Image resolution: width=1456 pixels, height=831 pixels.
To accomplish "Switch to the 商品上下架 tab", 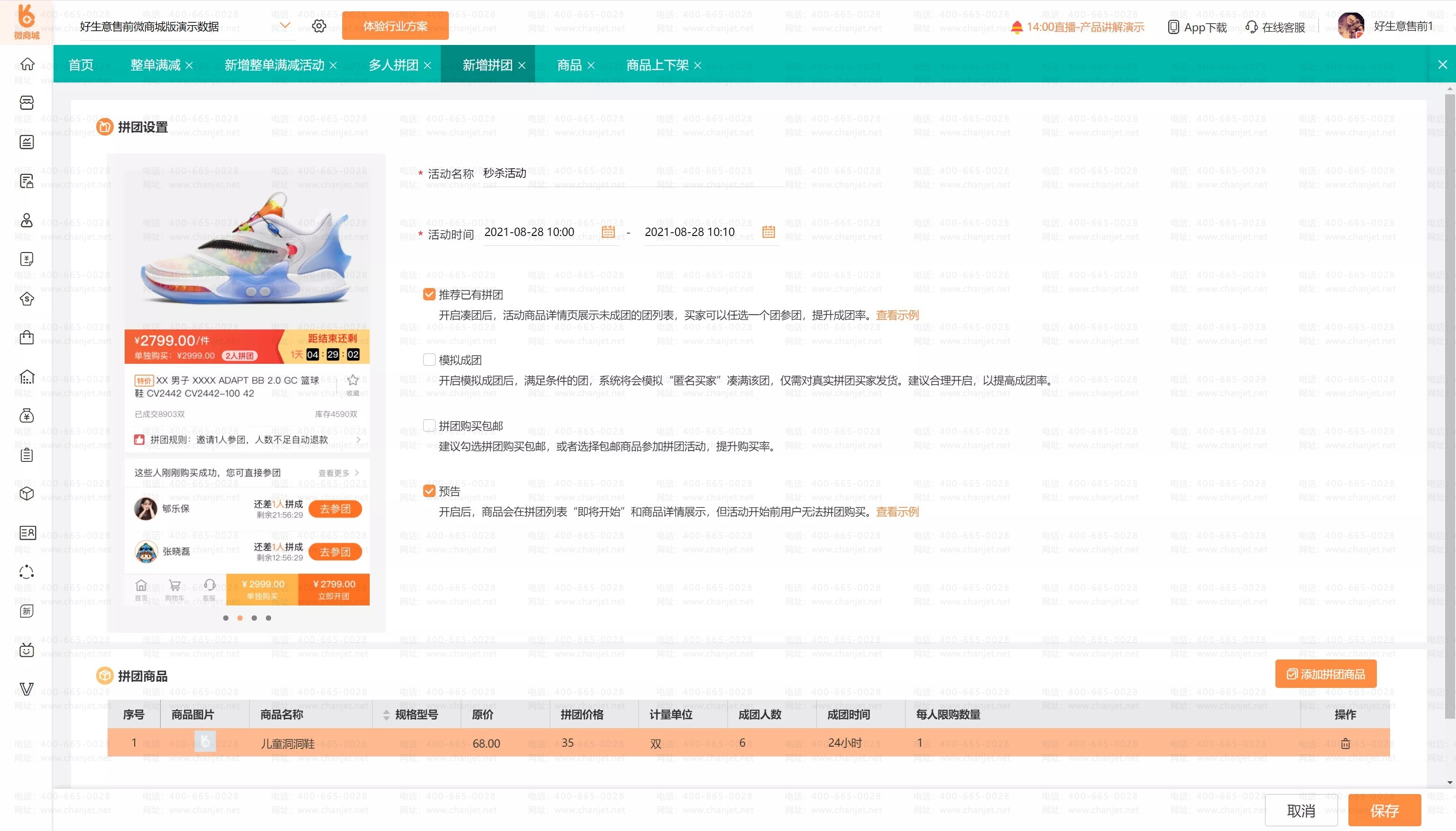I will [x=657, y=65].
